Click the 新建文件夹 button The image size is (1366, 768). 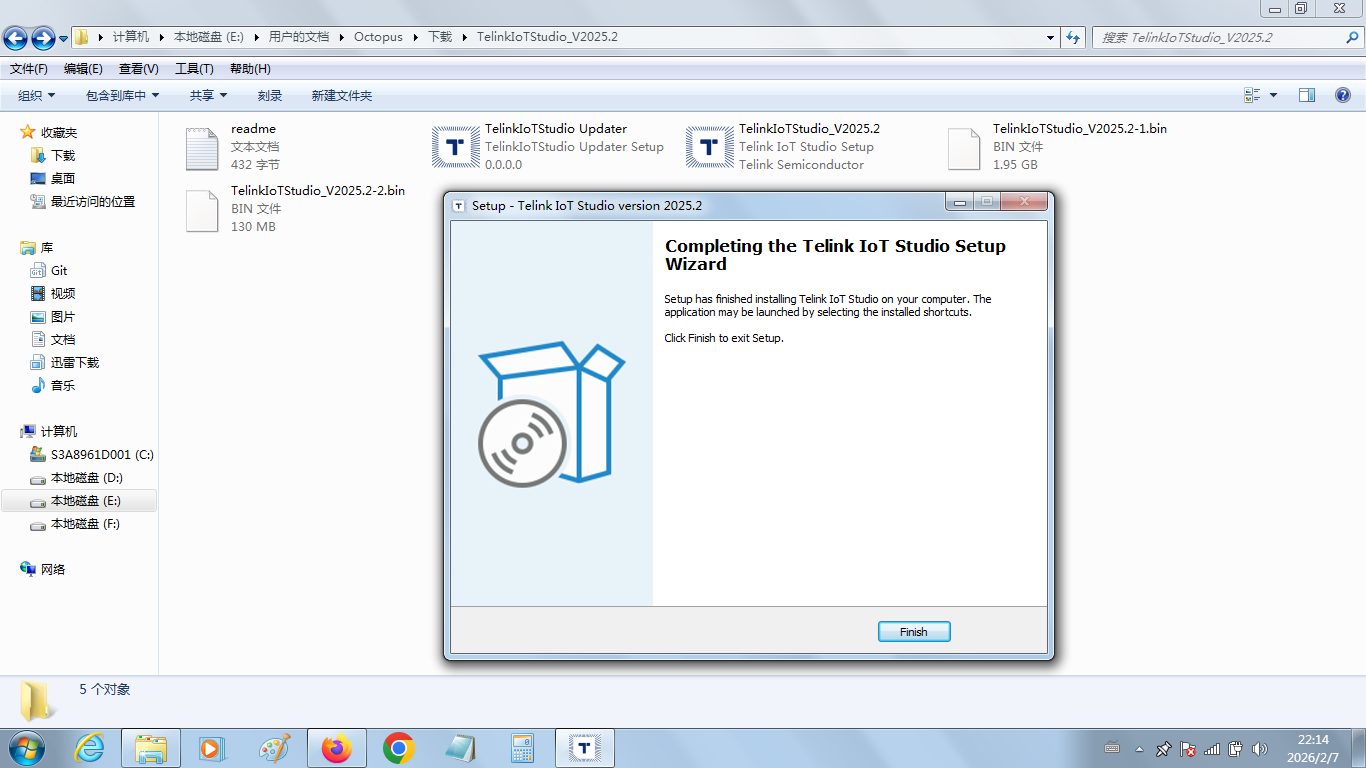click(x=341, y=95)
